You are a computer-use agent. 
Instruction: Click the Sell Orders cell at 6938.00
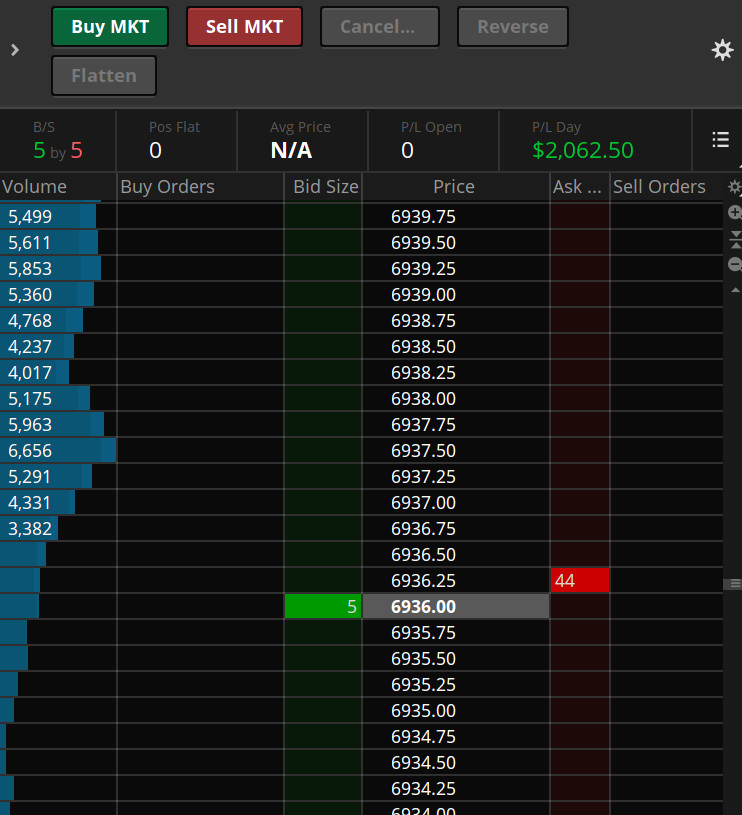click(667, 398)
